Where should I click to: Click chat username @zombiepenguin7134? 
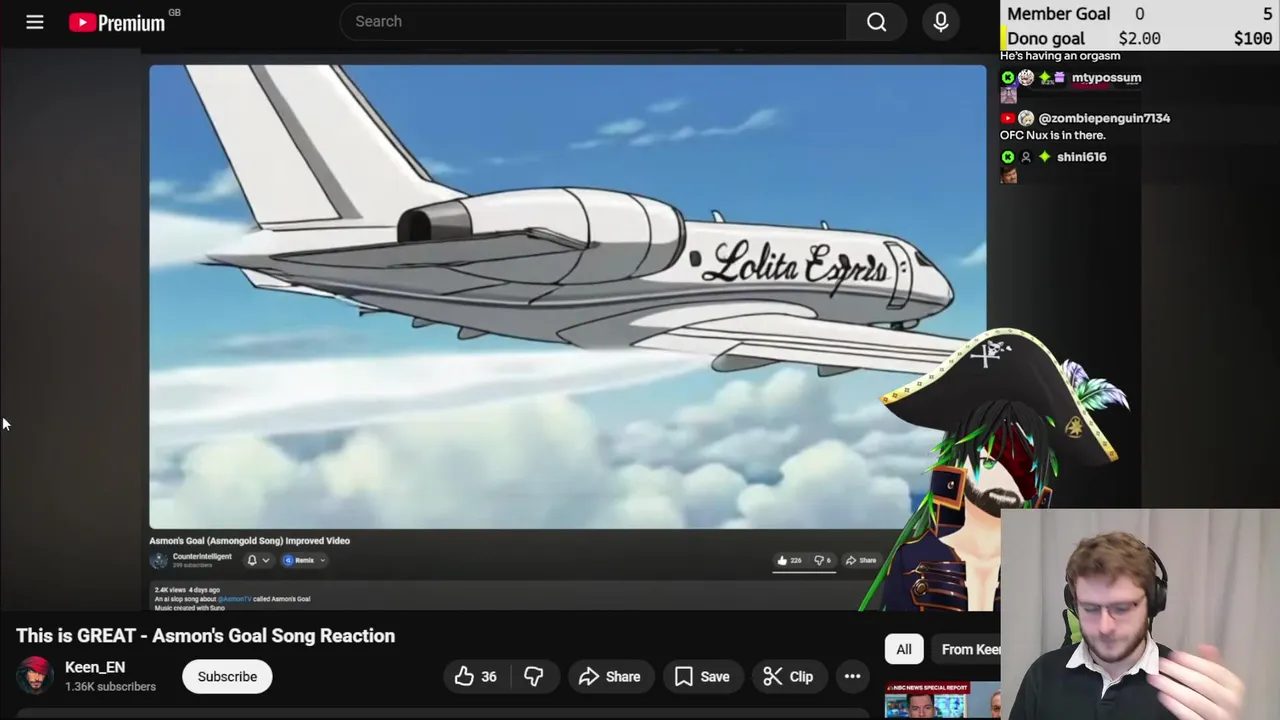pos(1104,118)
